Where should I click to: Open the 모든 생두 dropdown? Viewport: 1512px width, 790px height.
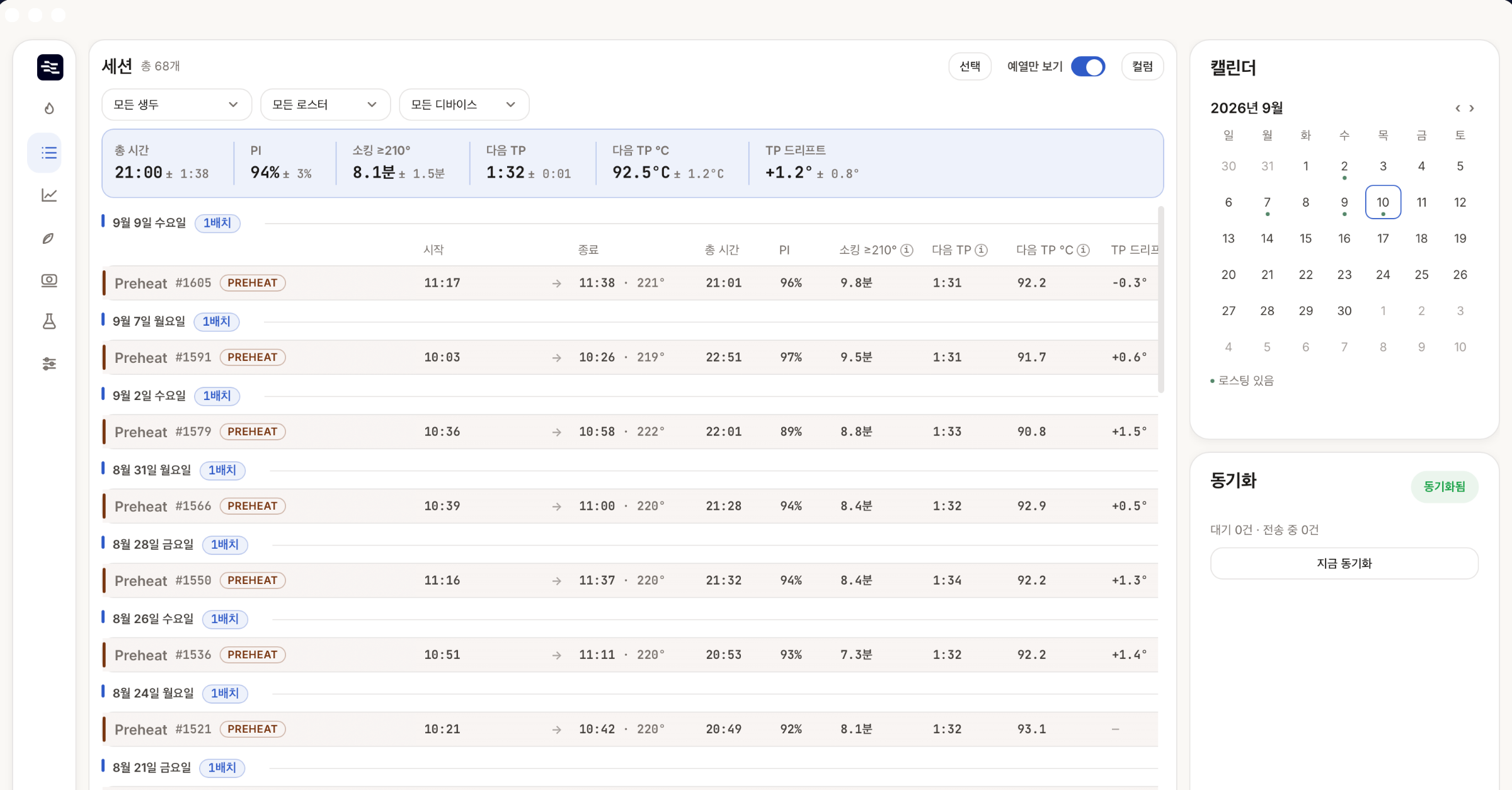[176, 105]
